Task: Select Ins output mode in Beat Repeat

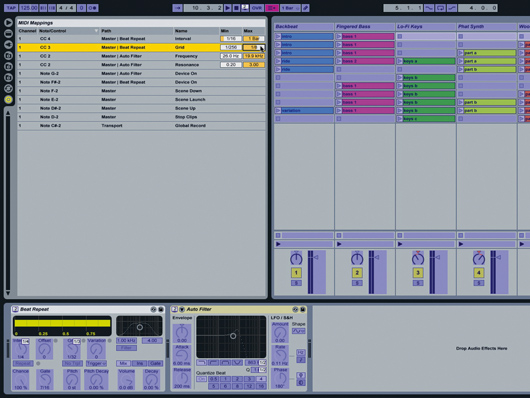Action: point(139,364)
